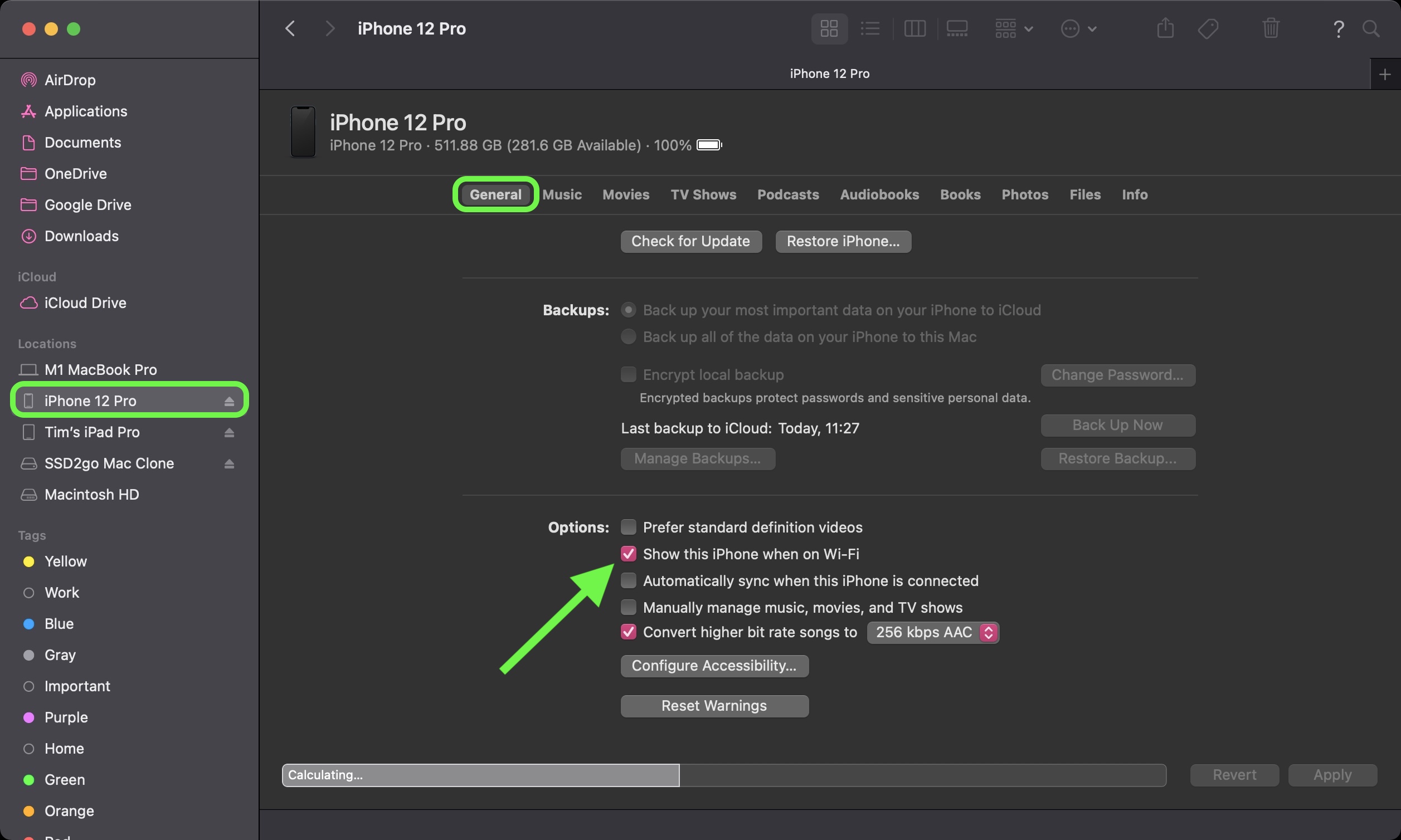
Task: Click the forward navigation arrow
Action: 327,28
